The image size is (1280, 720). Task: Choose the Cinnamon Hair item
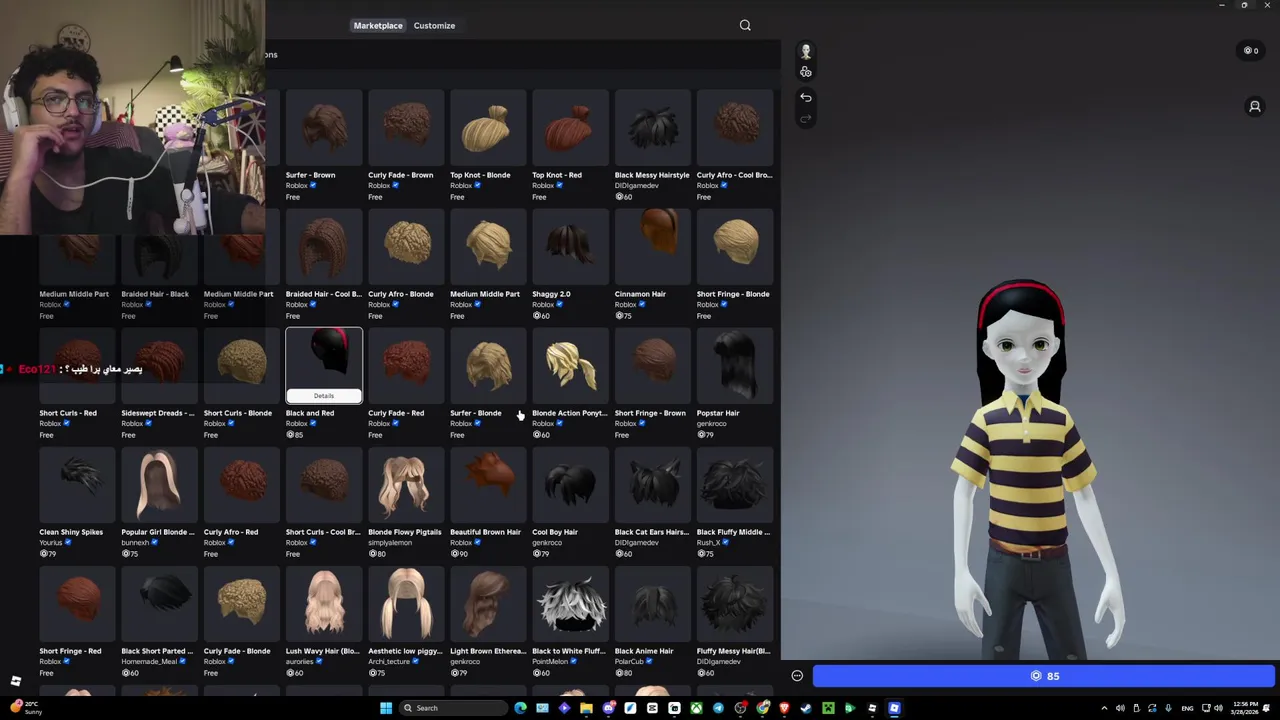[652, 265]
